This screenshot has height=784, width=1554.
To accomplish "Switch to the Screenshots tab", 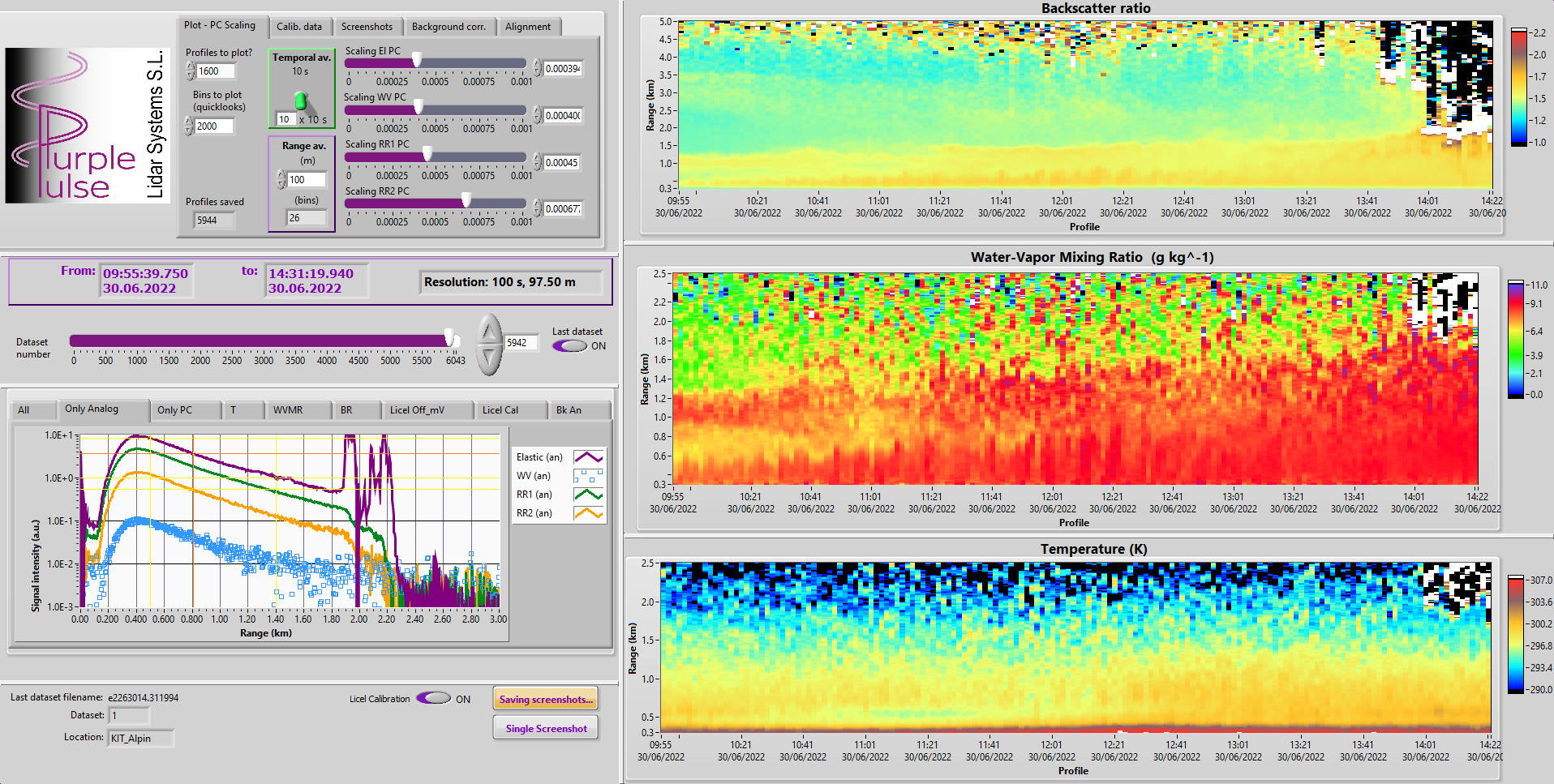I will coord(367,27).
